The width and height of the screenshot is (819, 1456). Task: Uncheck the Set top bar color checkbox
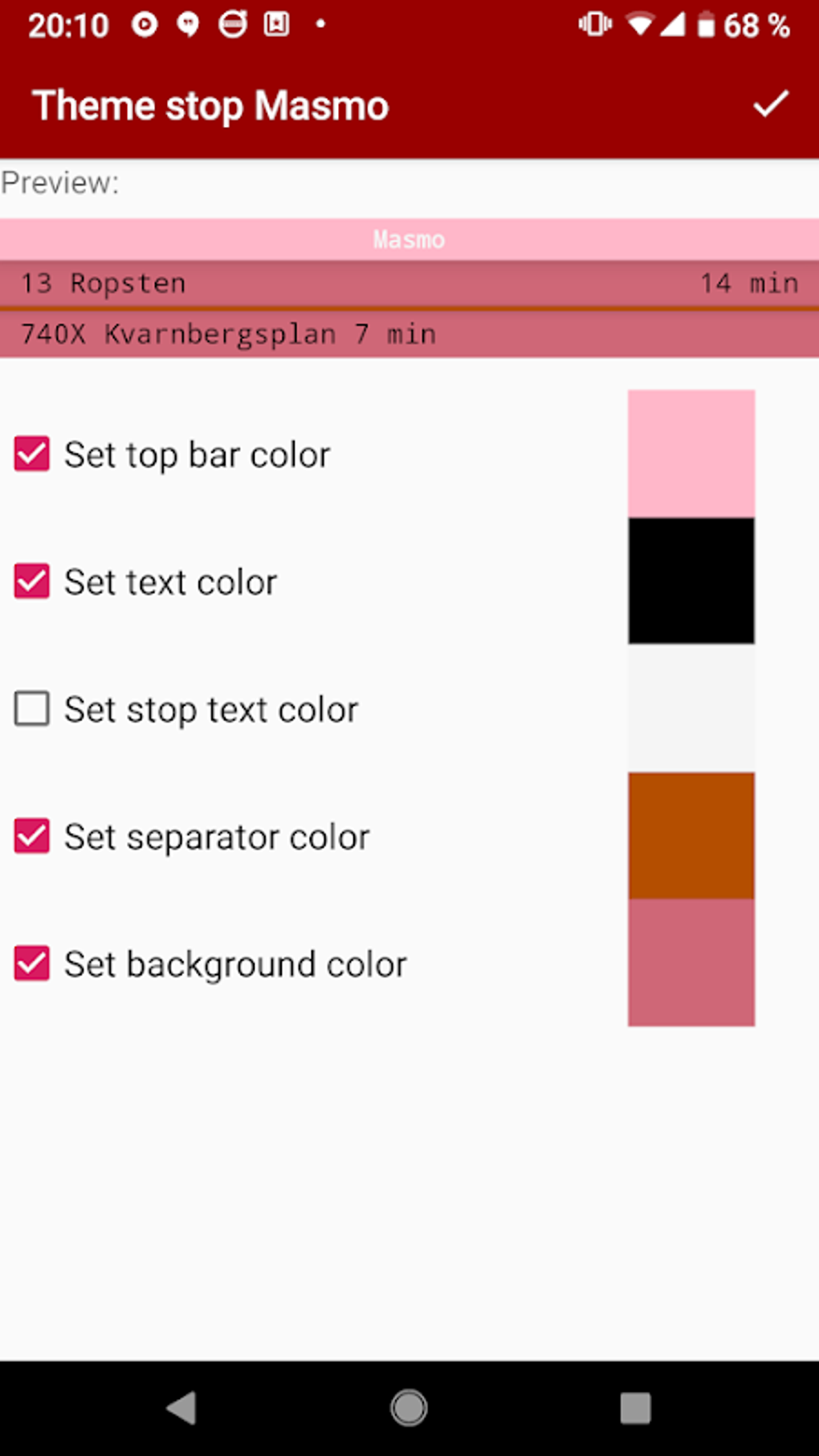(x=32, y=454)
